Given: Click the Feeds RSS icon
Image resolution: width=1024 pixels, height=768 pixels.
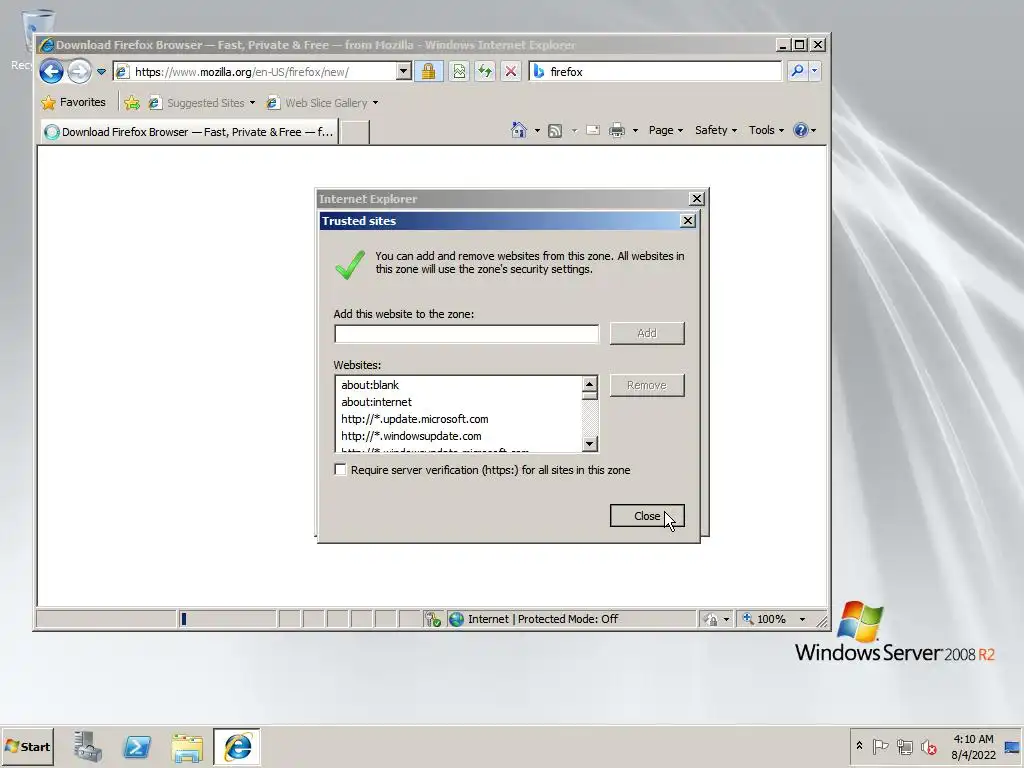Looking at the screenshot, I should pos(555,131).
